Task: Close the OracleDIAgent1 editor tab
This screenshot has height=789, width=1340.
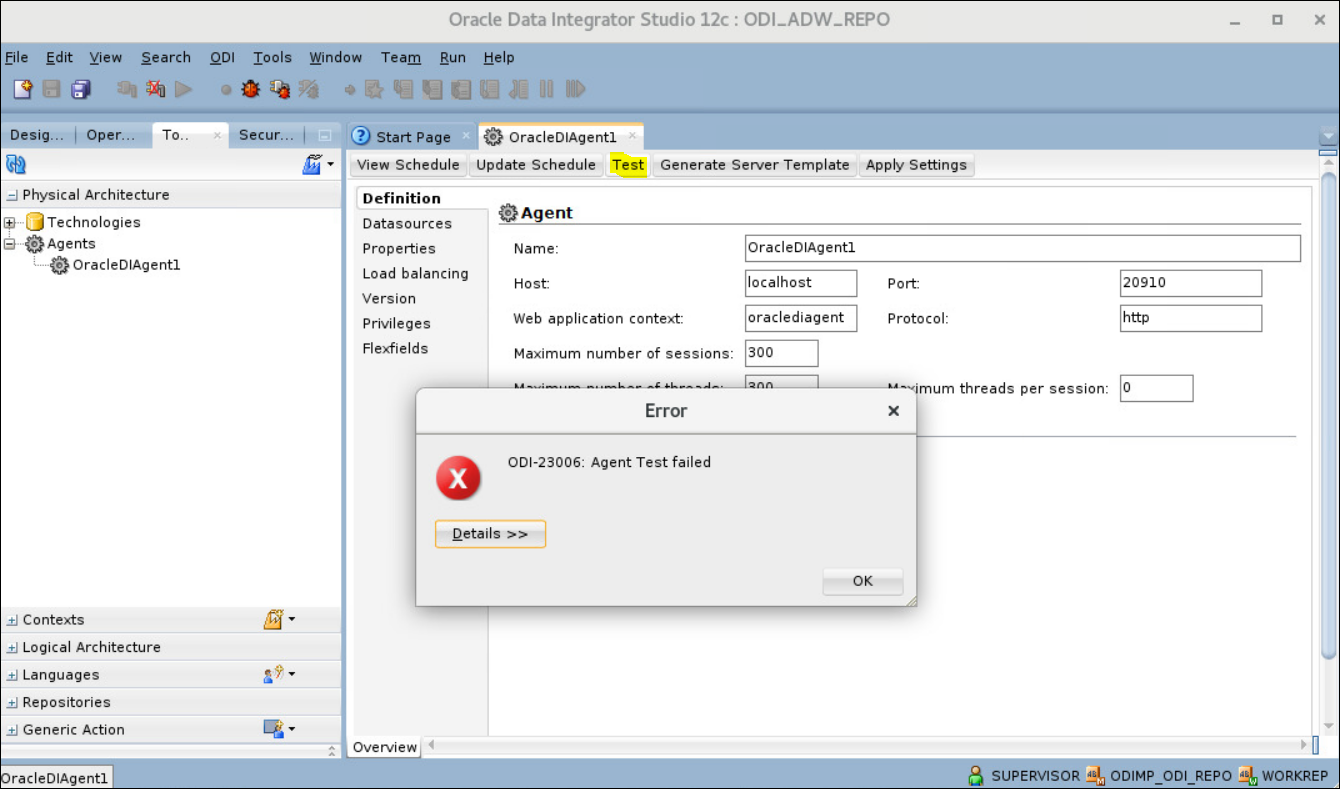Action: (x=632, y=135)
